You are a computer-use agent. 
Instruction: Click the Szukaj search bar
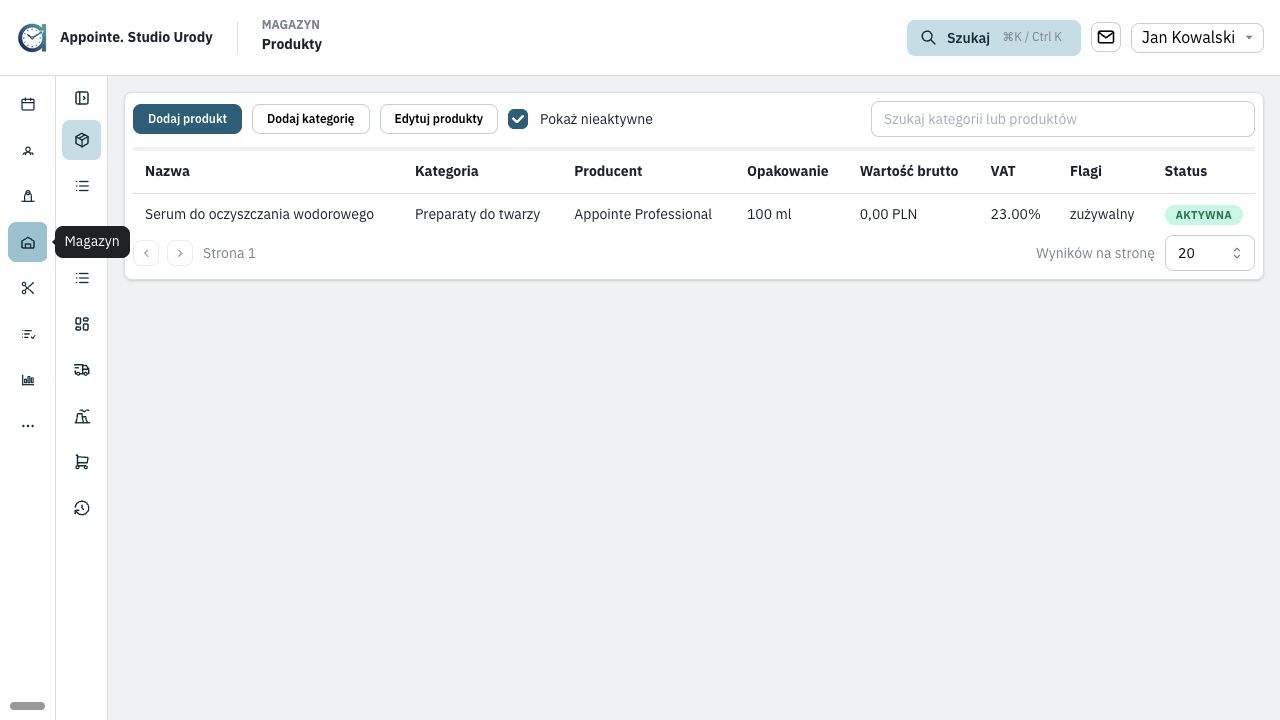pyautogui.click(x=994, y=38)
